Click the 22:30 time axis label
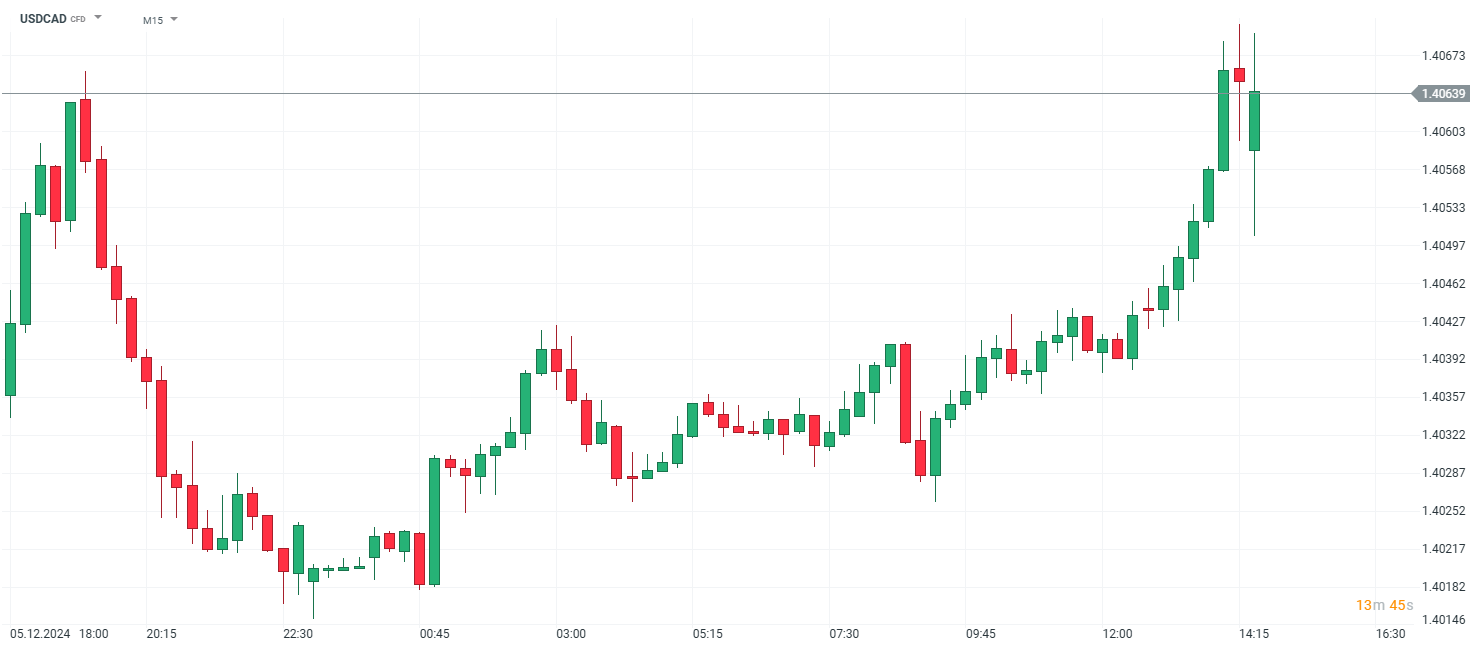 pyautogui.click(x=298, y=634)
